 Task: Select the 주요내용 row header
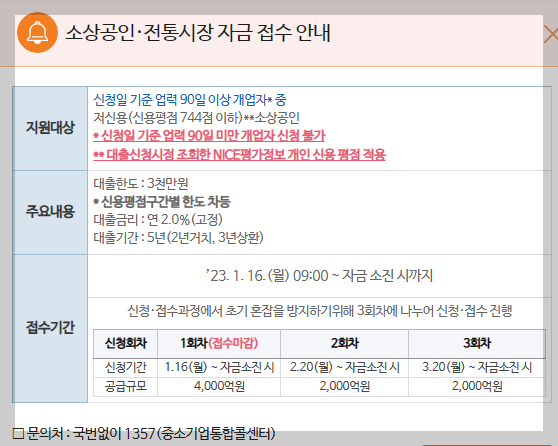pyautogui.click(x=50, y=212)
